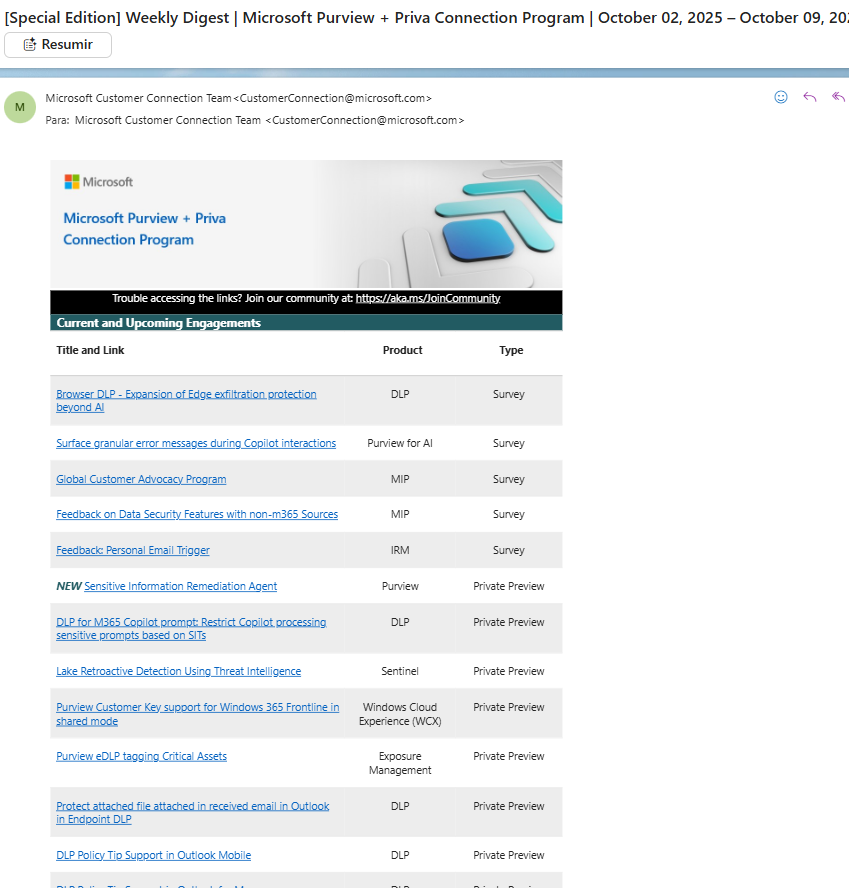
Task: Click the Reply All double-arrow icon
Action: point(838,97)
